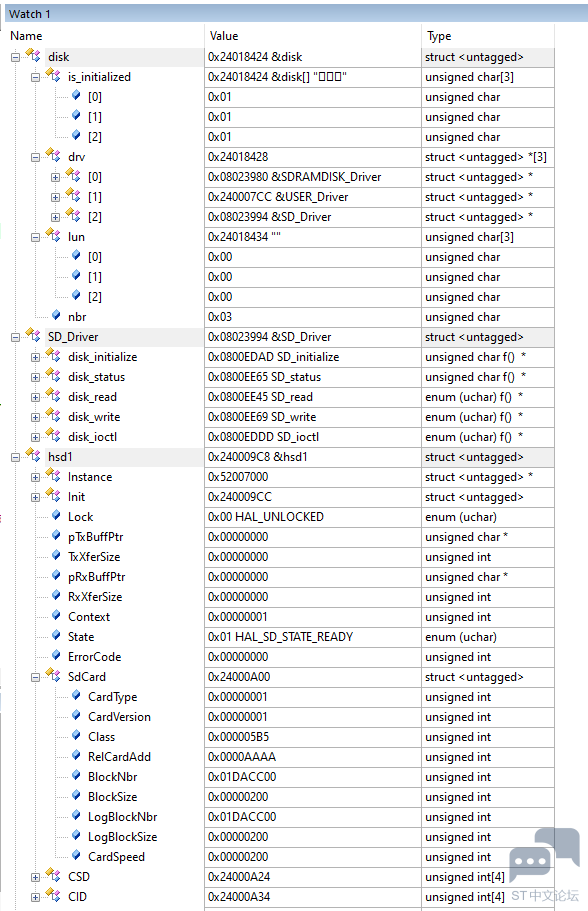
Task: Select the value 0x00 HAL_UNLOCKED
Action: point(266,517)
